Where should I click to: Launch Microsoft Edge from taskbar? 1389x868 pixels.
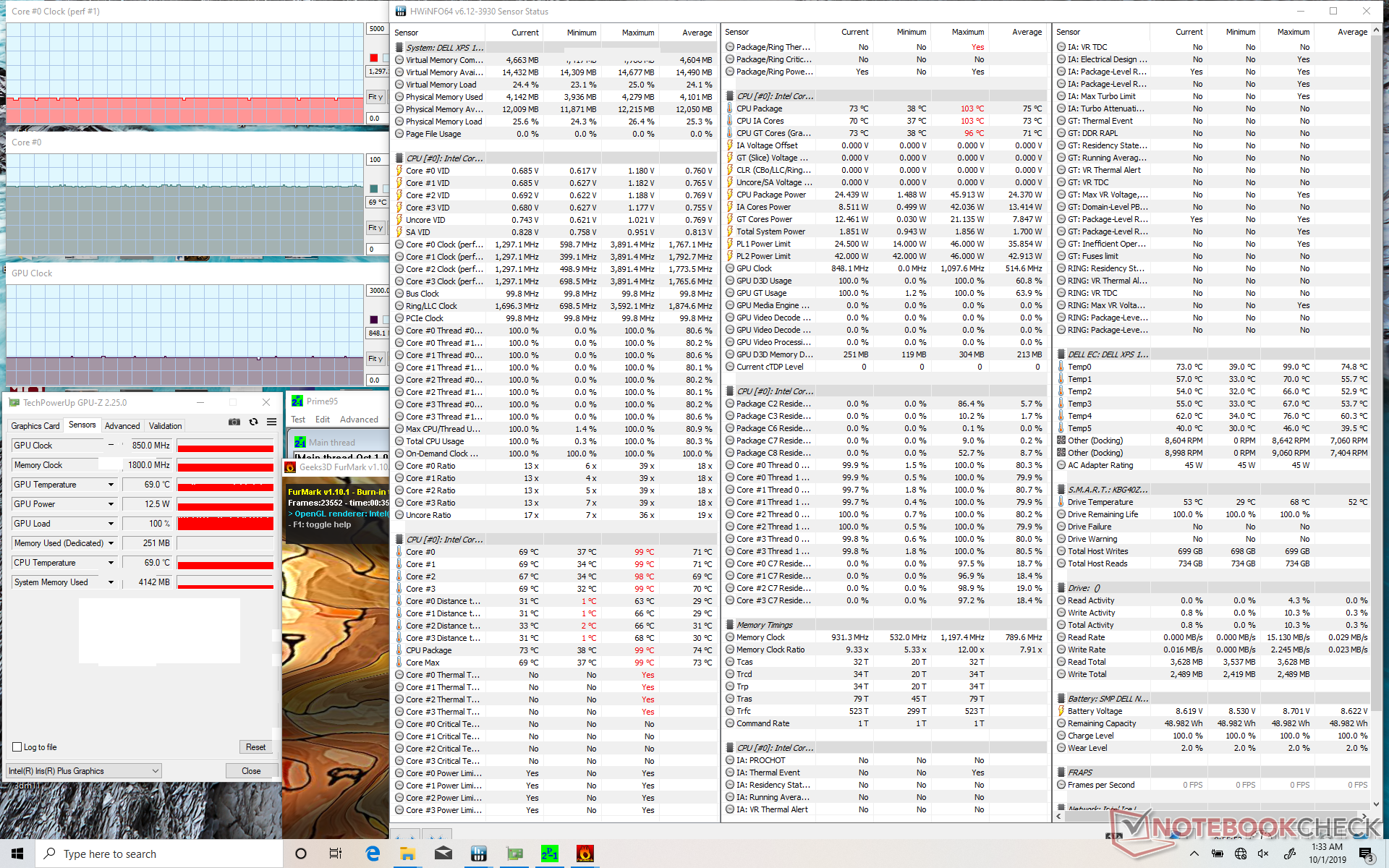pyautogui.click(x=373, y=854)
